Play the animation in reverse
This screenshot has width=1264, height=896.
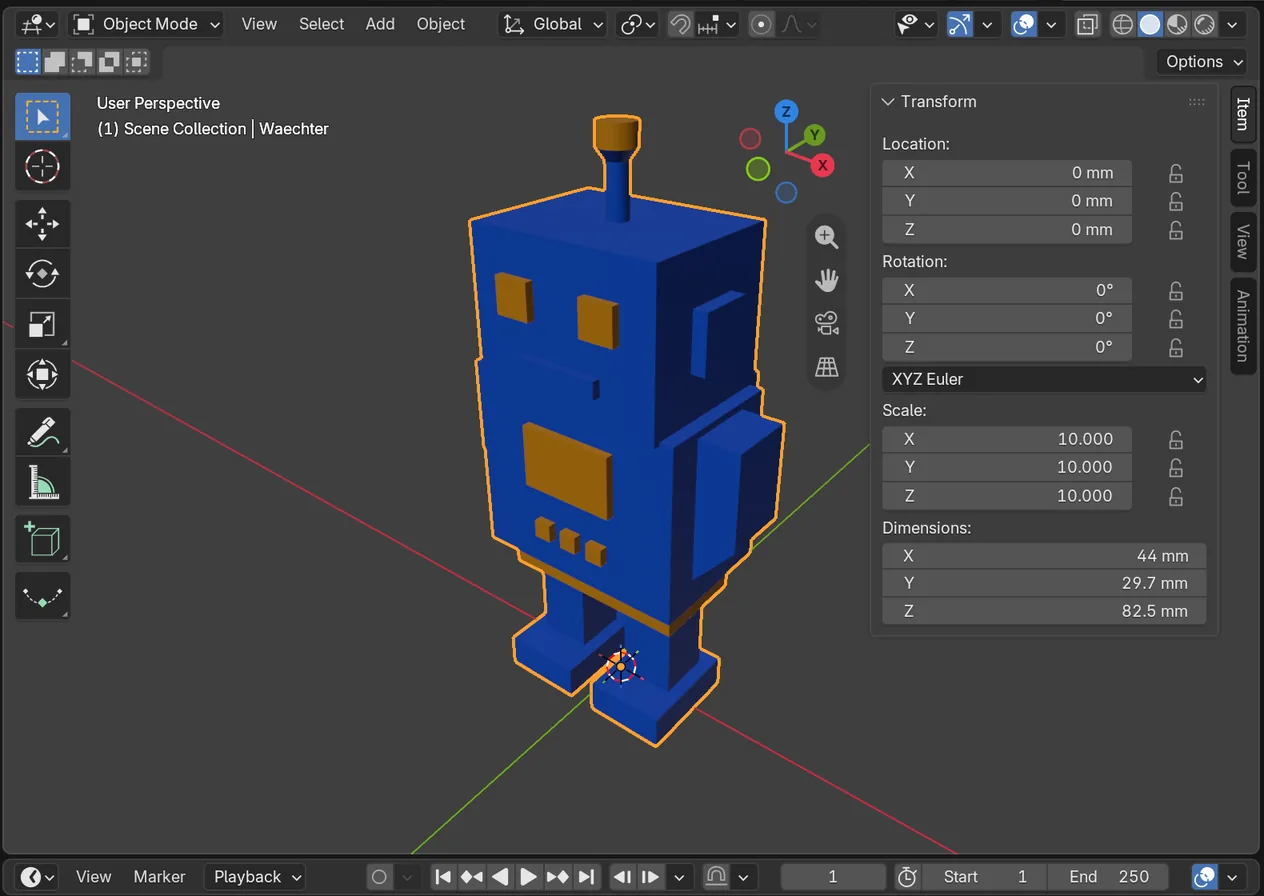pyautogui.click(x=501, y=877)
